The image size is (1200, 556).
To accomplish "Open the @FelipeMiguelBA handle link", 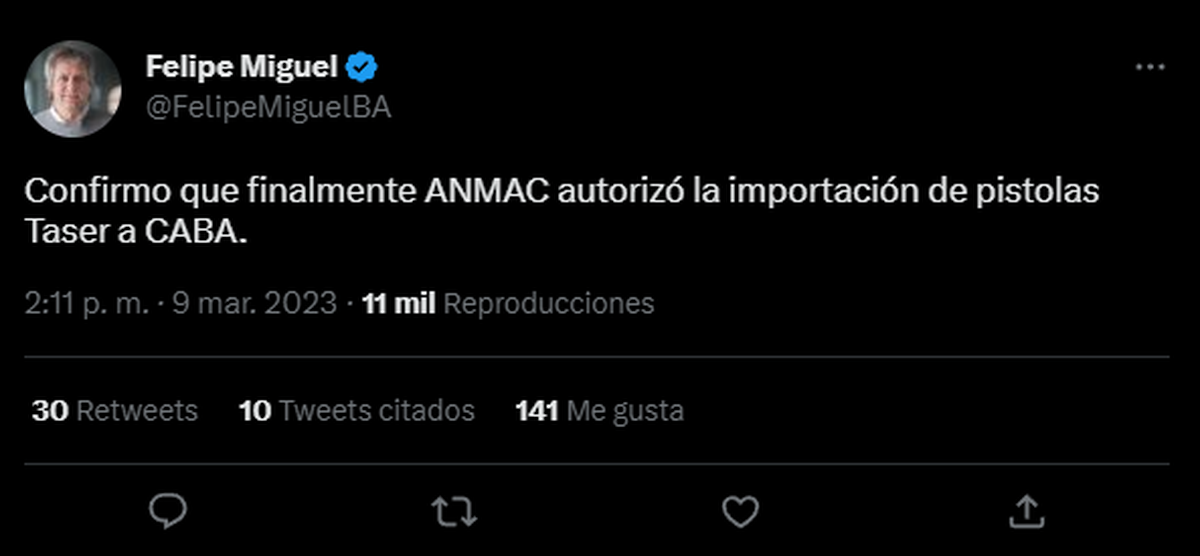I will coord(268,107).
